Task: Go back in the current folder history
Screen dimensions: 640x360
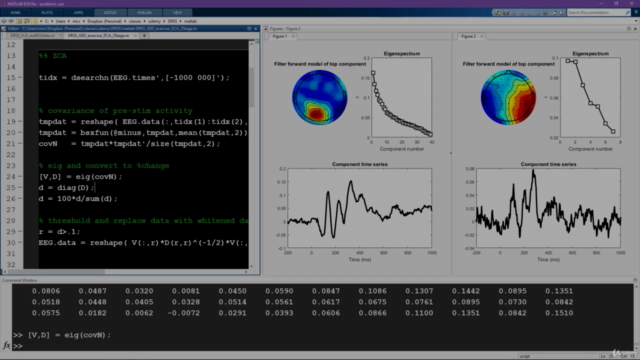Action: coord(4,21)
